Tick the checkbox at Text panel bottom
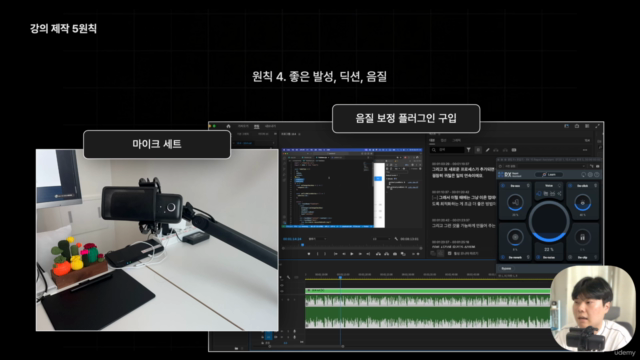This screenshot has height=360, width=640. point(449,253)
